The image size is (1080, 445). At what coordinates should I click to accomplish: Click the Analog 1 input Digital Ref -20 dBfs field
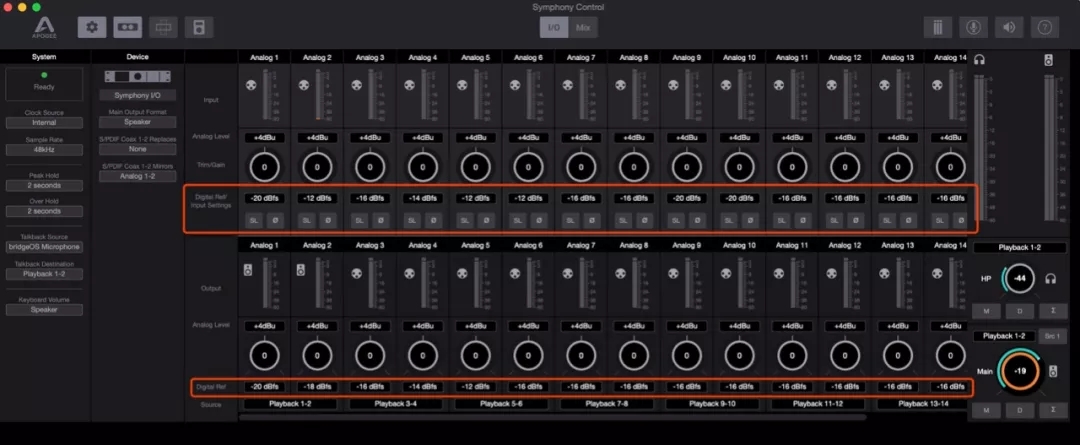tap(264, 198)
